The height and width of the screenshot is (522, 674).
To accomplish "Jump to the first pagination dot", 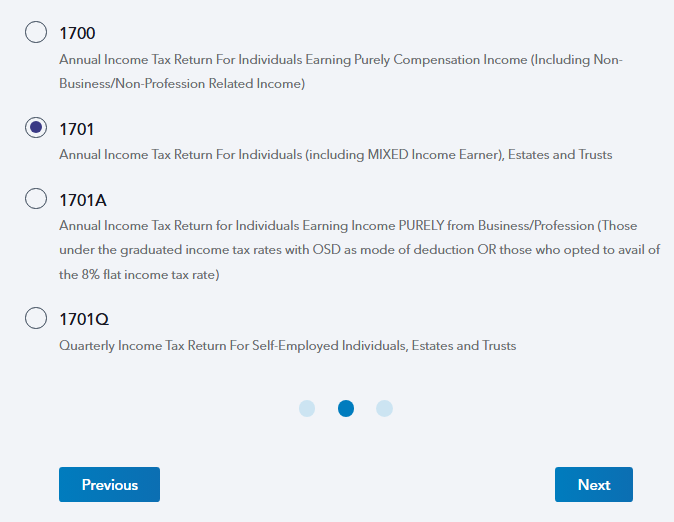I will (x=307, y=408).
